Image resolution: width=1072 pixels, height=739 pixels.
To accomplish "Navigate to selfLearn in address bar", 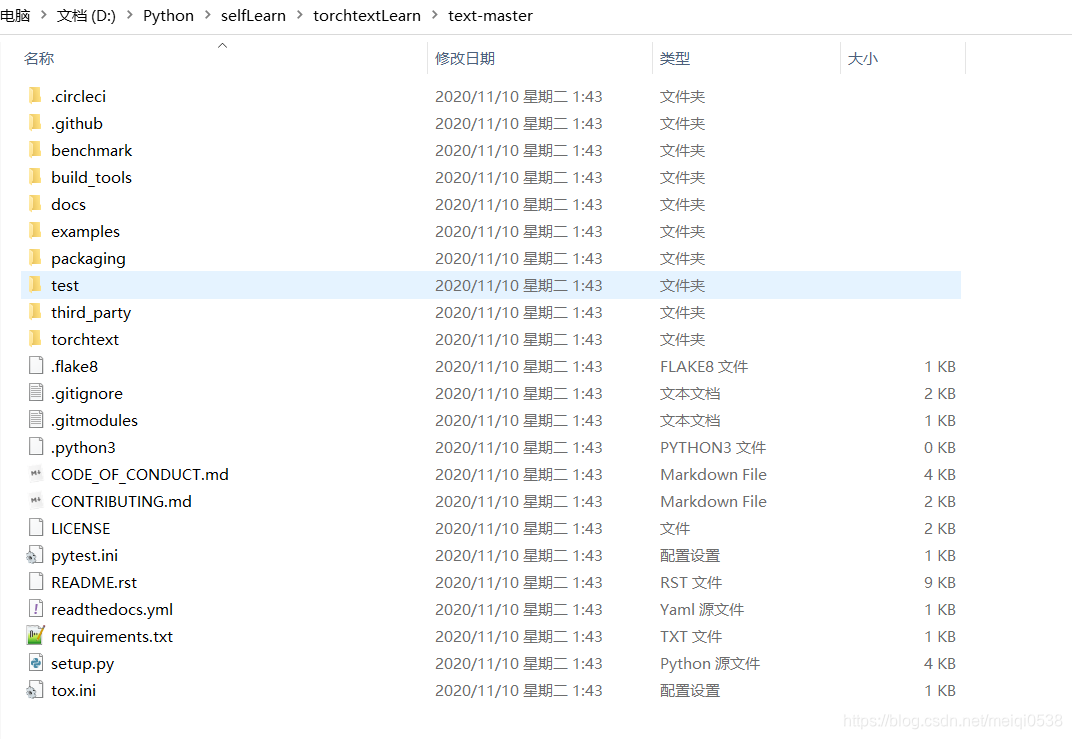I will (x=253, y=15).
